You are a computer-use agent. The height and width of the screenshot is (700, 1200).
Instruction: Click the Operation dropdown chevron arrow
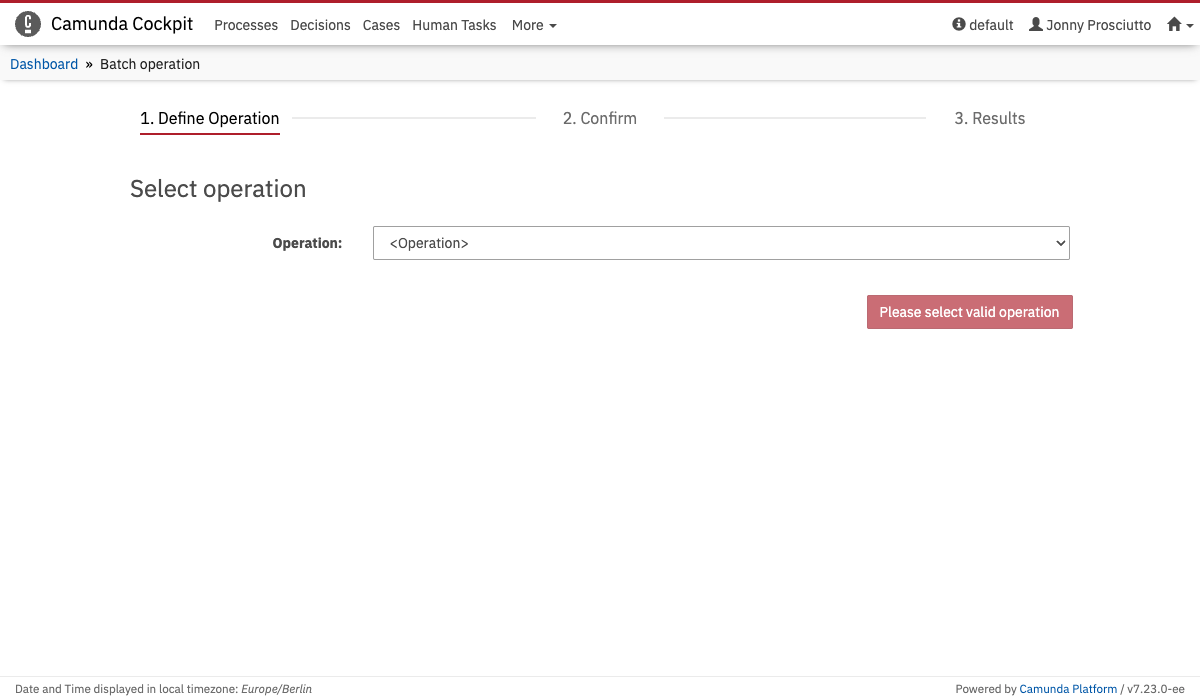tap(1061, 243)
